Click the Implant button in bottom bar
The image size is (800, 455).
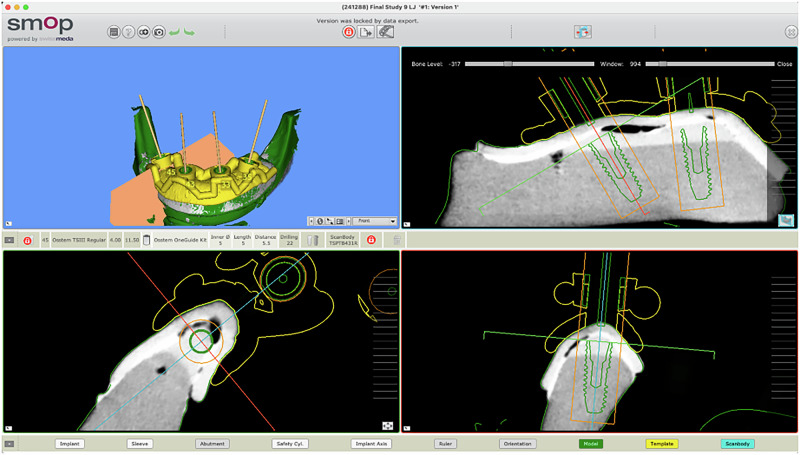pos(69,444)
